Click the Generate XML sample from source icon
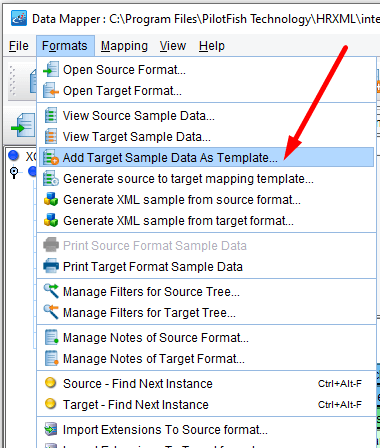Screen dimensions: 380x448 point(51,200)
